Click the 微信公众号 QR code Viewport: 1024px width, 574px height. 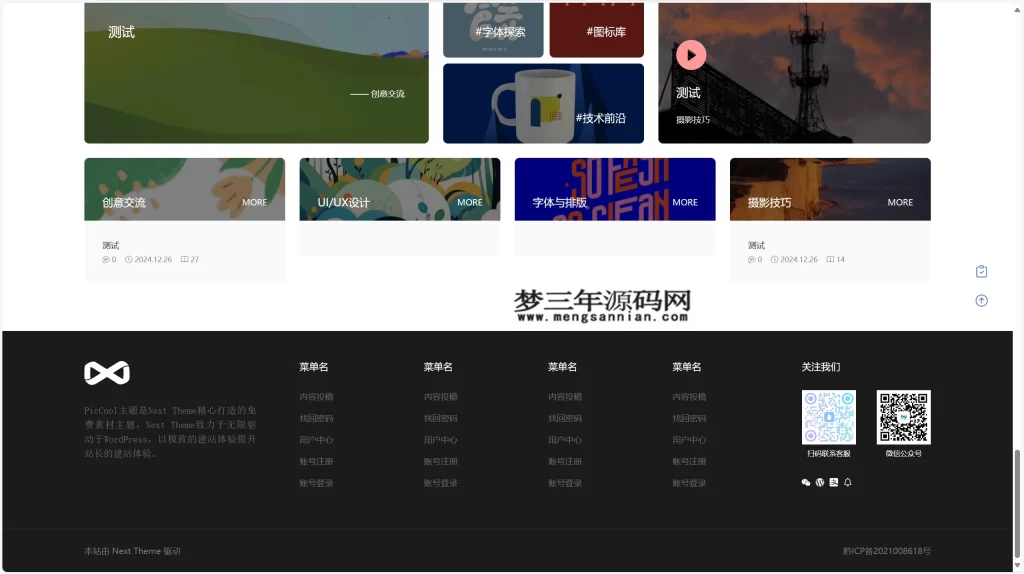pos(904,417)
